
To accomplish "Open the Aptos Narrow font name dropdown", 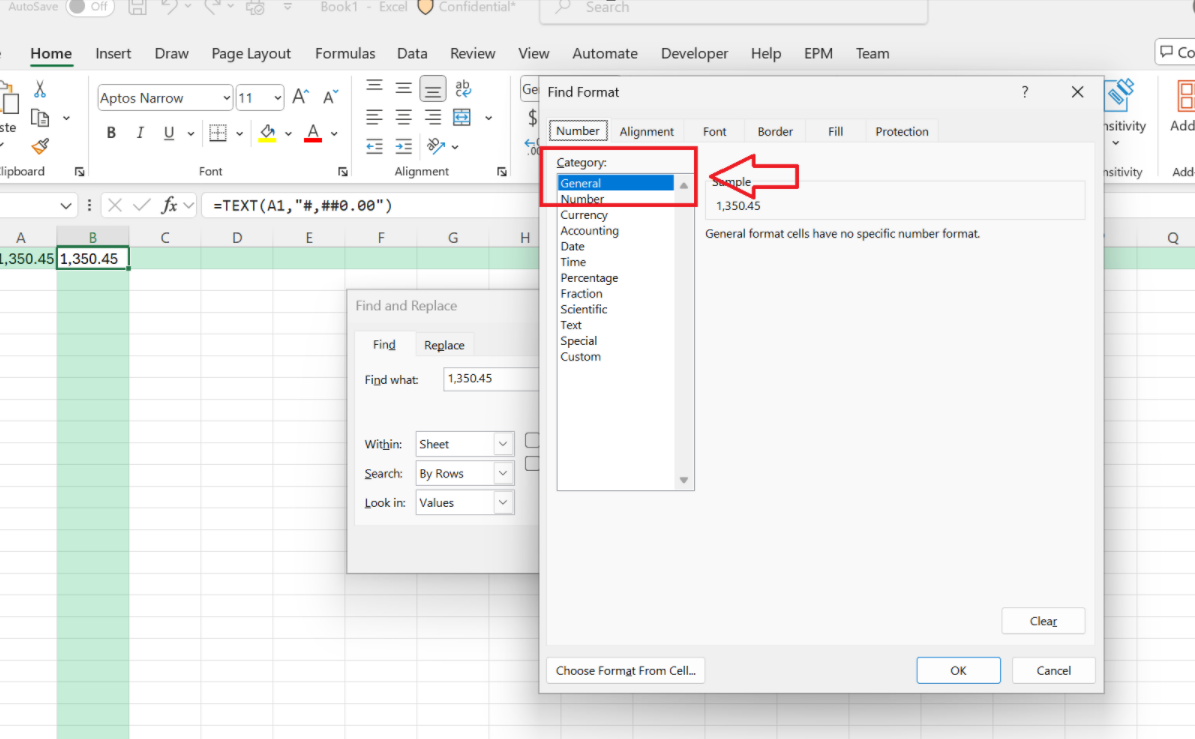I will [226, 98].
